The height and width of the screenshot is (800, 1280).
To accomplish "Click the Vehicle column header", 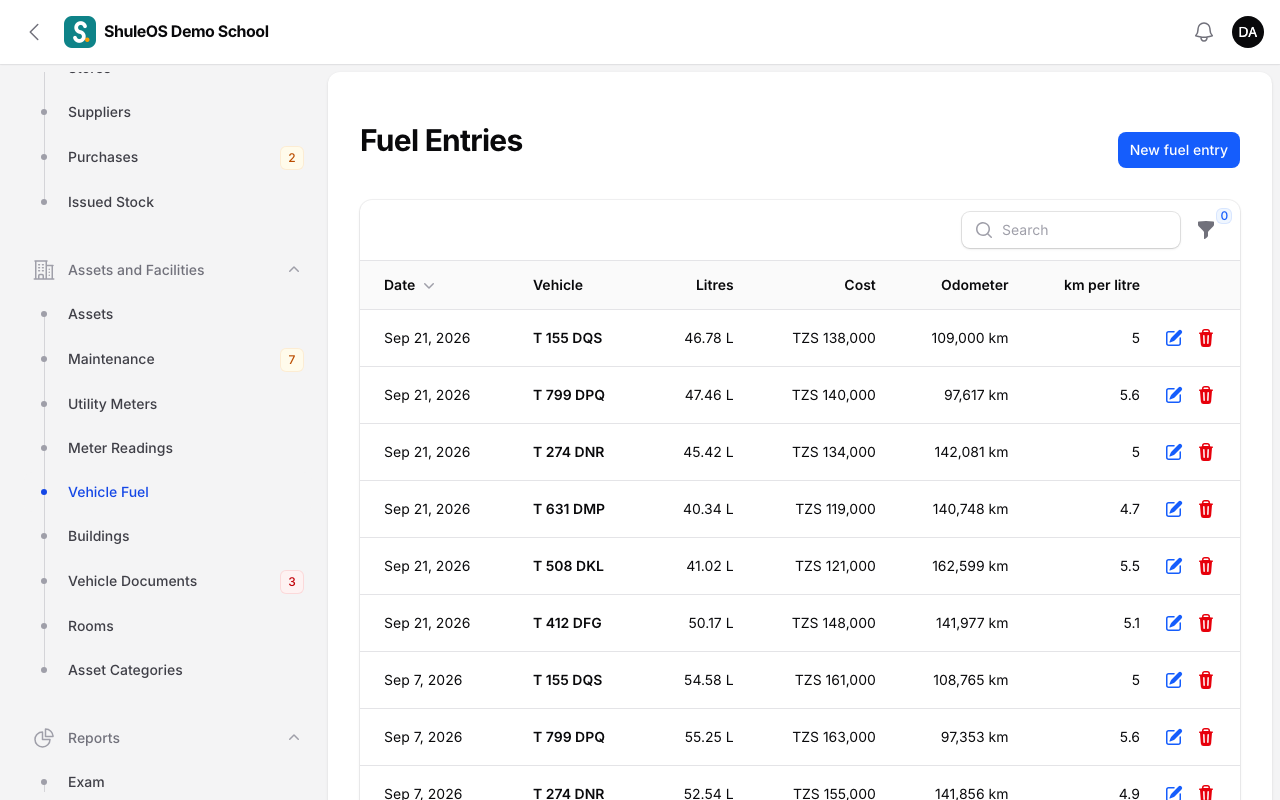I will point(558,285).
